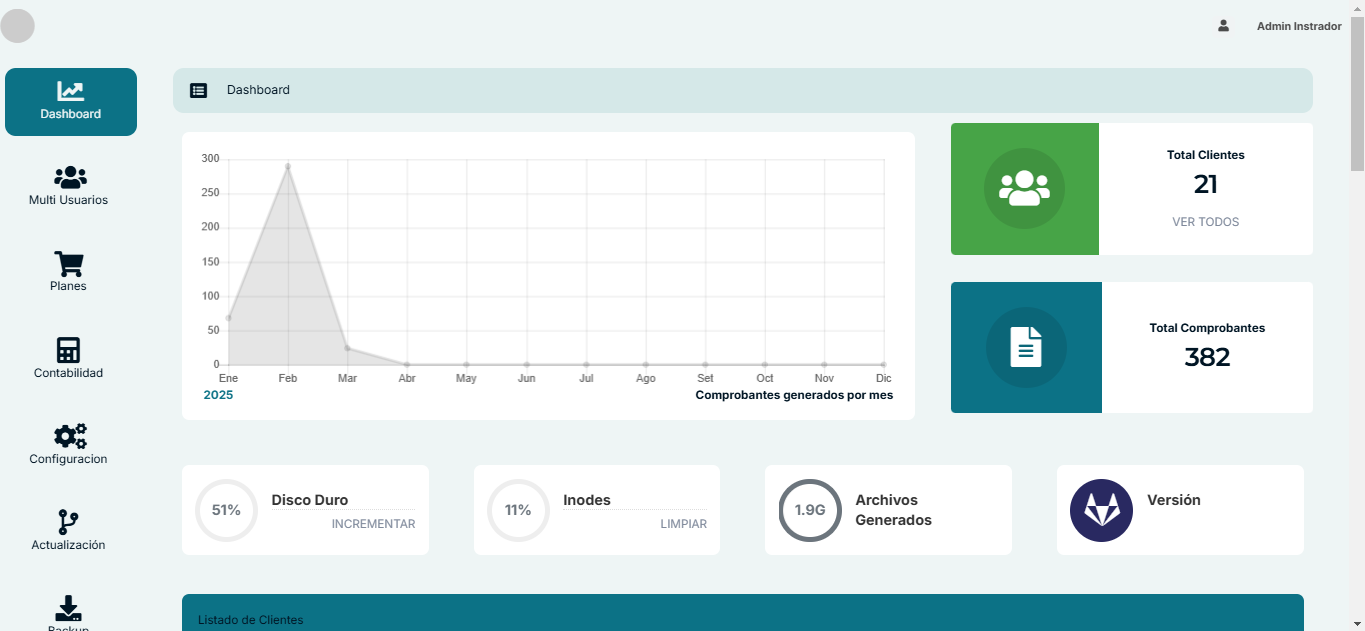The width and height of the screenshot is (1365, 631).
Task: Open the Configuracion gears icon
Action: pyautogui.click(x=69, y=436)
